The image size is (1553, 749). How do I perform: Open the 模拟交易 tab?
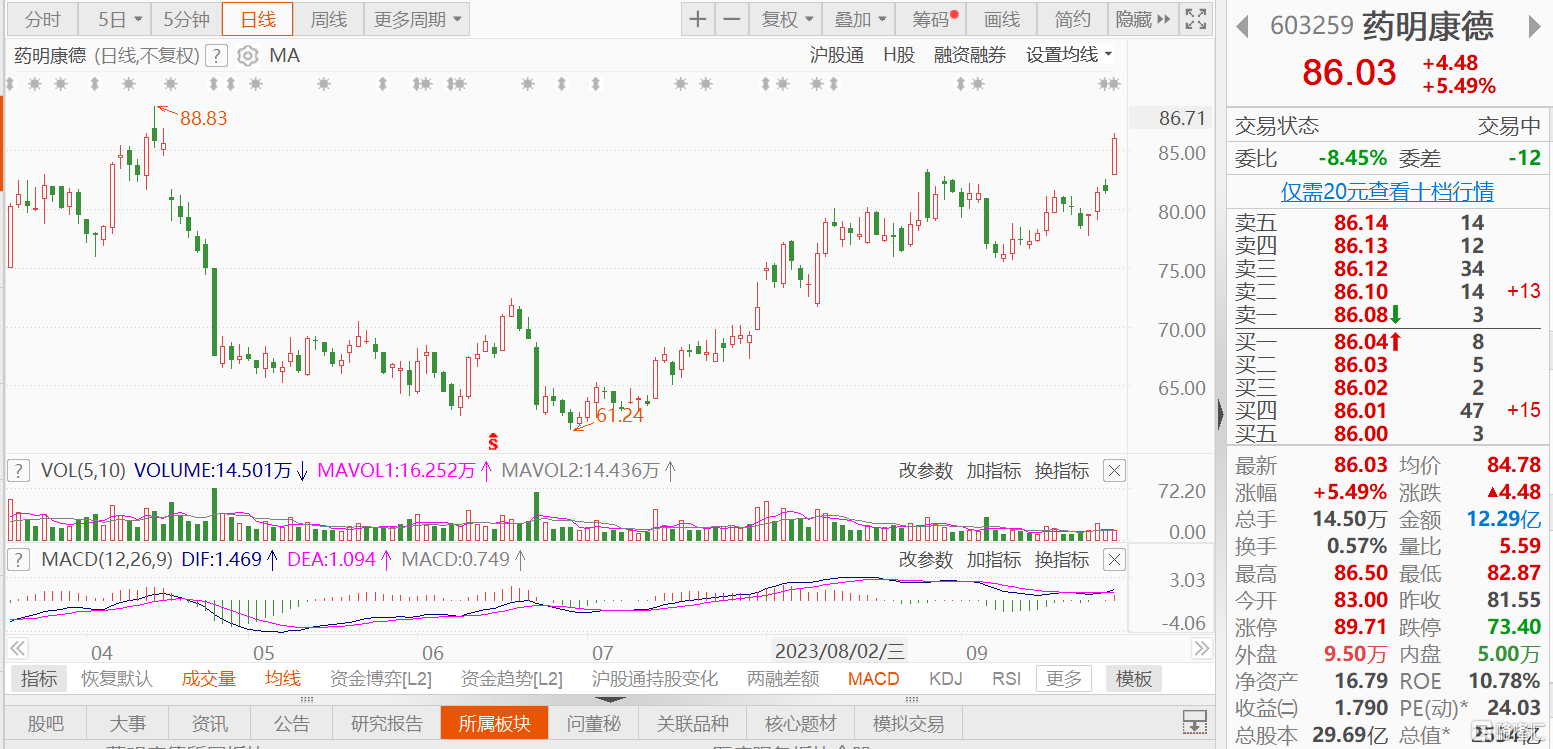point(908,723)
